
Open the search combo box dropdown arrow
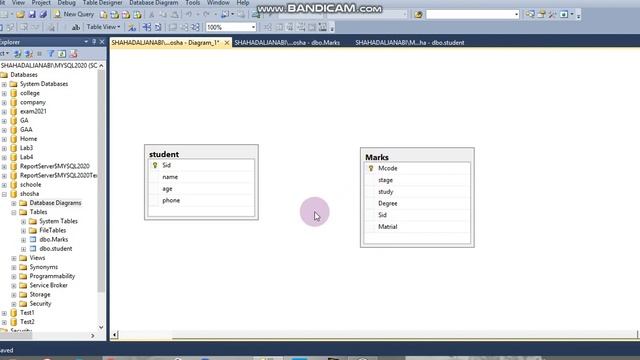point(516,15)
